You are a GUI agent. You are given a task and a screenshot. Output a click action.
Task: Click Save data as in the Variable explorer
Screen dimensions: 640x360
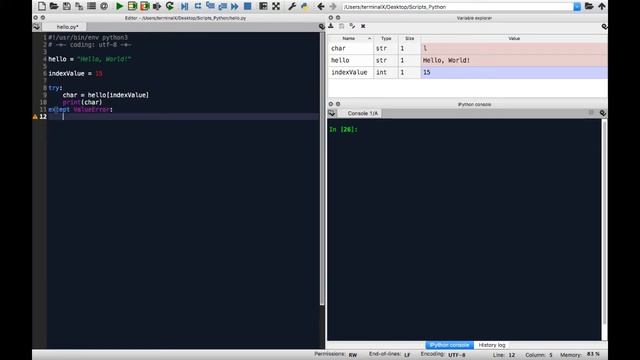pos(352,26)
